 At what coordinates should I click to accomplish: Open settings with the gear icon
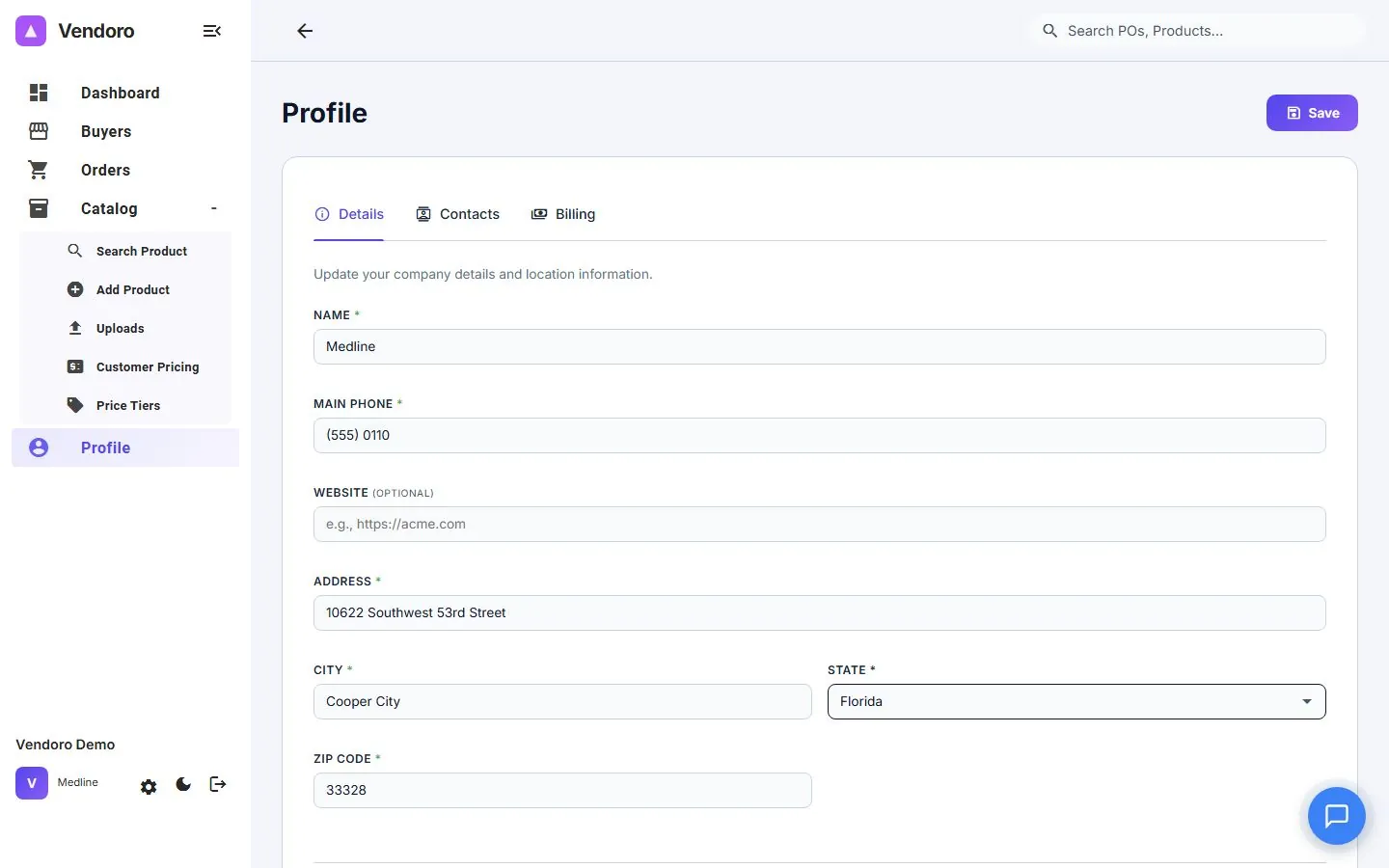coord(149,787)
